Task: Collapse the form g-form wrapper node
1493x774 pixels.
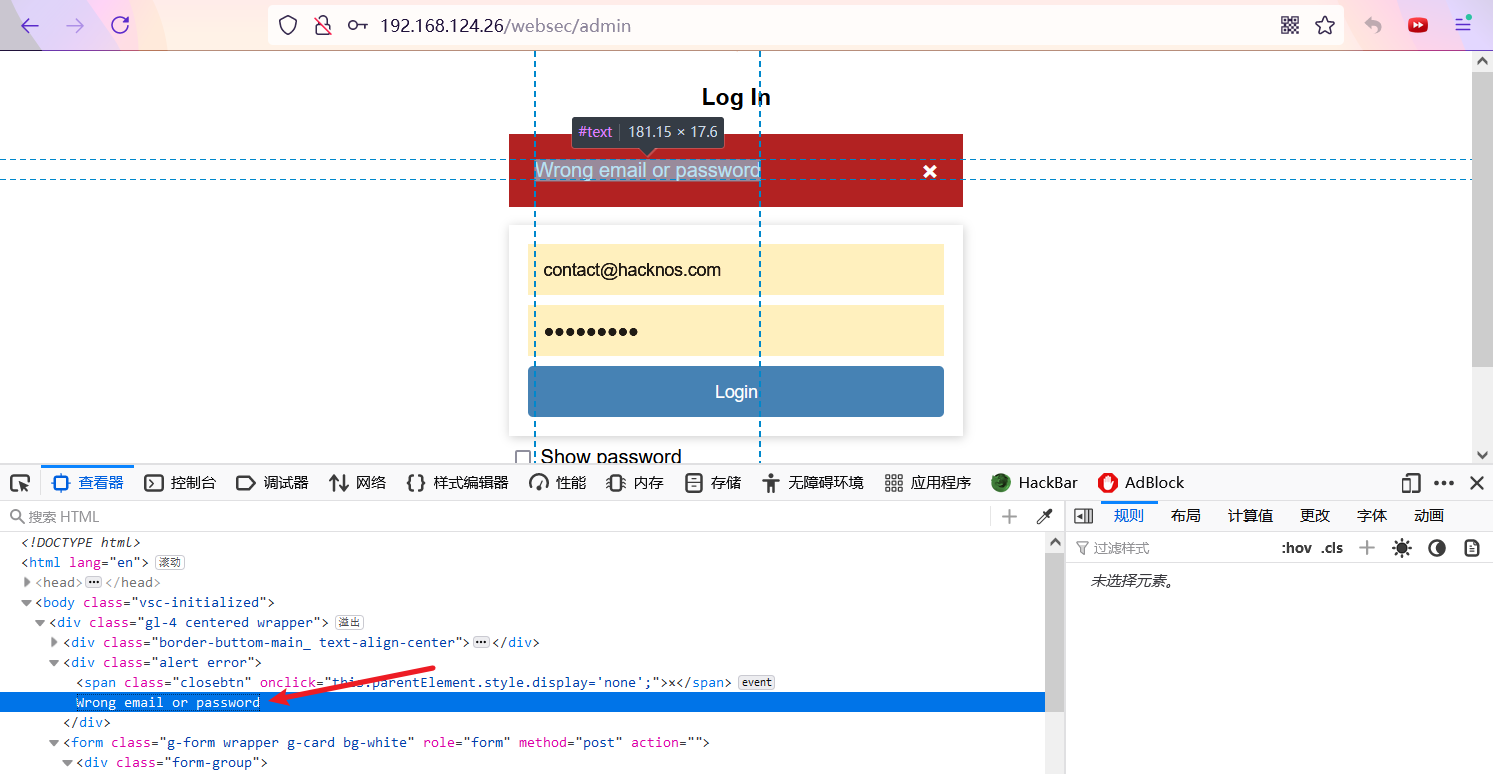Action: point(55,742)
